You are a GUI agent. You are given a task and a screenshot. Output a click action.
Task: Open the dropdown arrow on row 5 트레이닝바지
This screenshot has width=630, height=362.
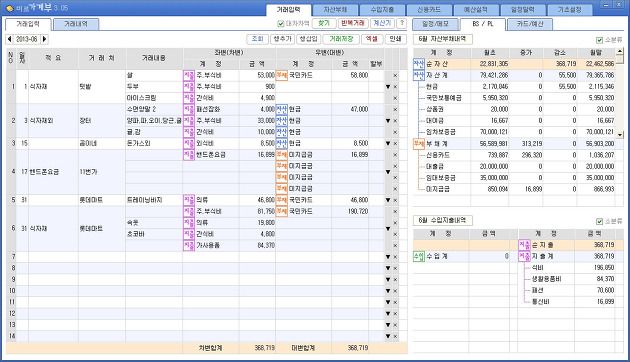pyautogui.click(x=388, y=200)
